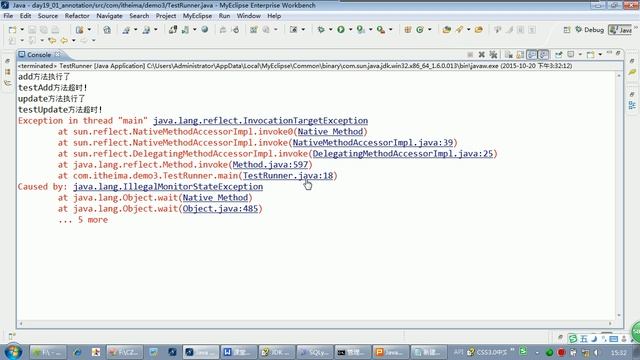Click the Run Last Tool icon
The width and height of the screenshot is (640, 360).
pos(380,29)
